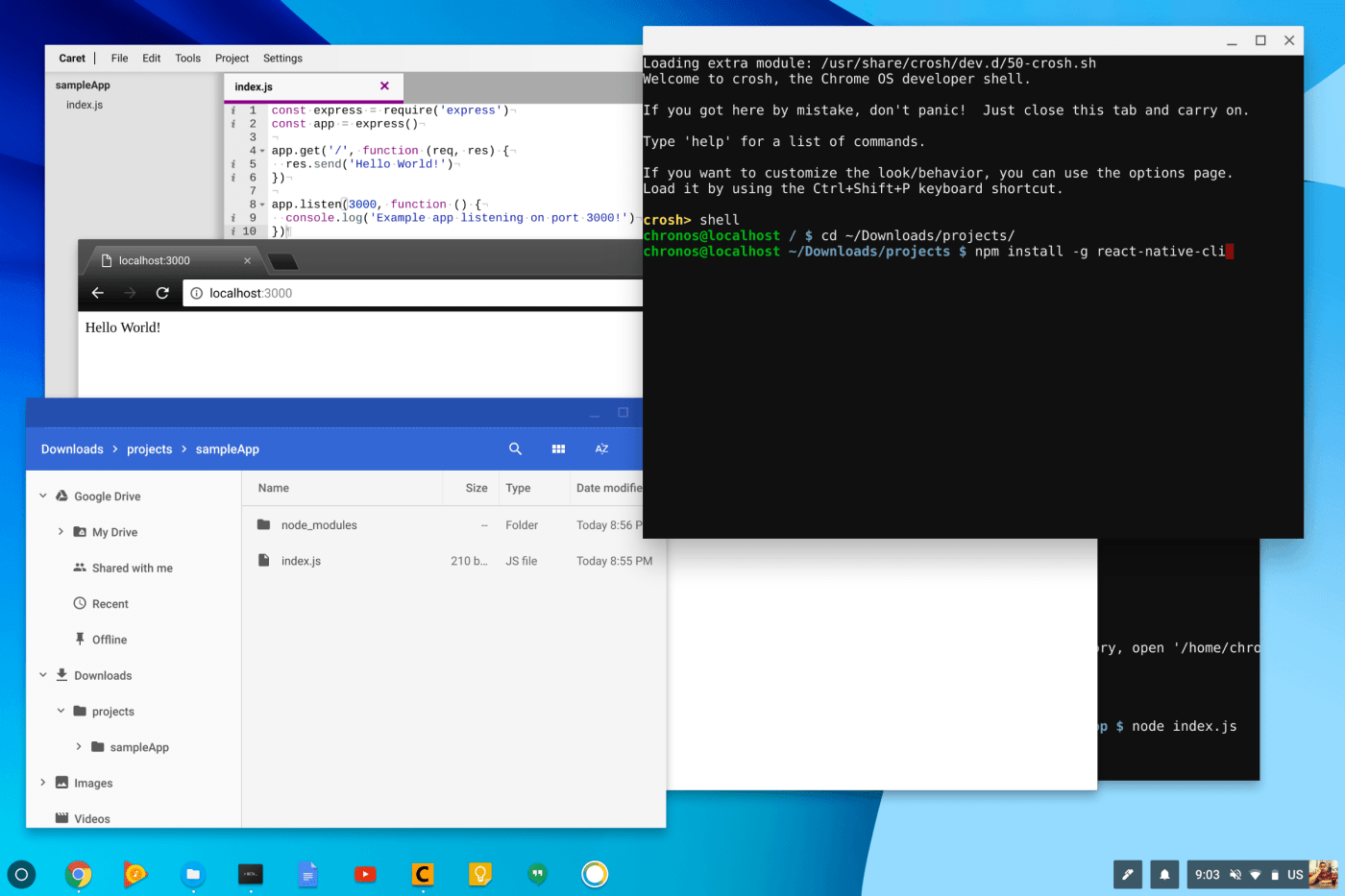Collapse the Google Drive tree section
This screenshot has width=1345, height=896.
tap(43, 496)
